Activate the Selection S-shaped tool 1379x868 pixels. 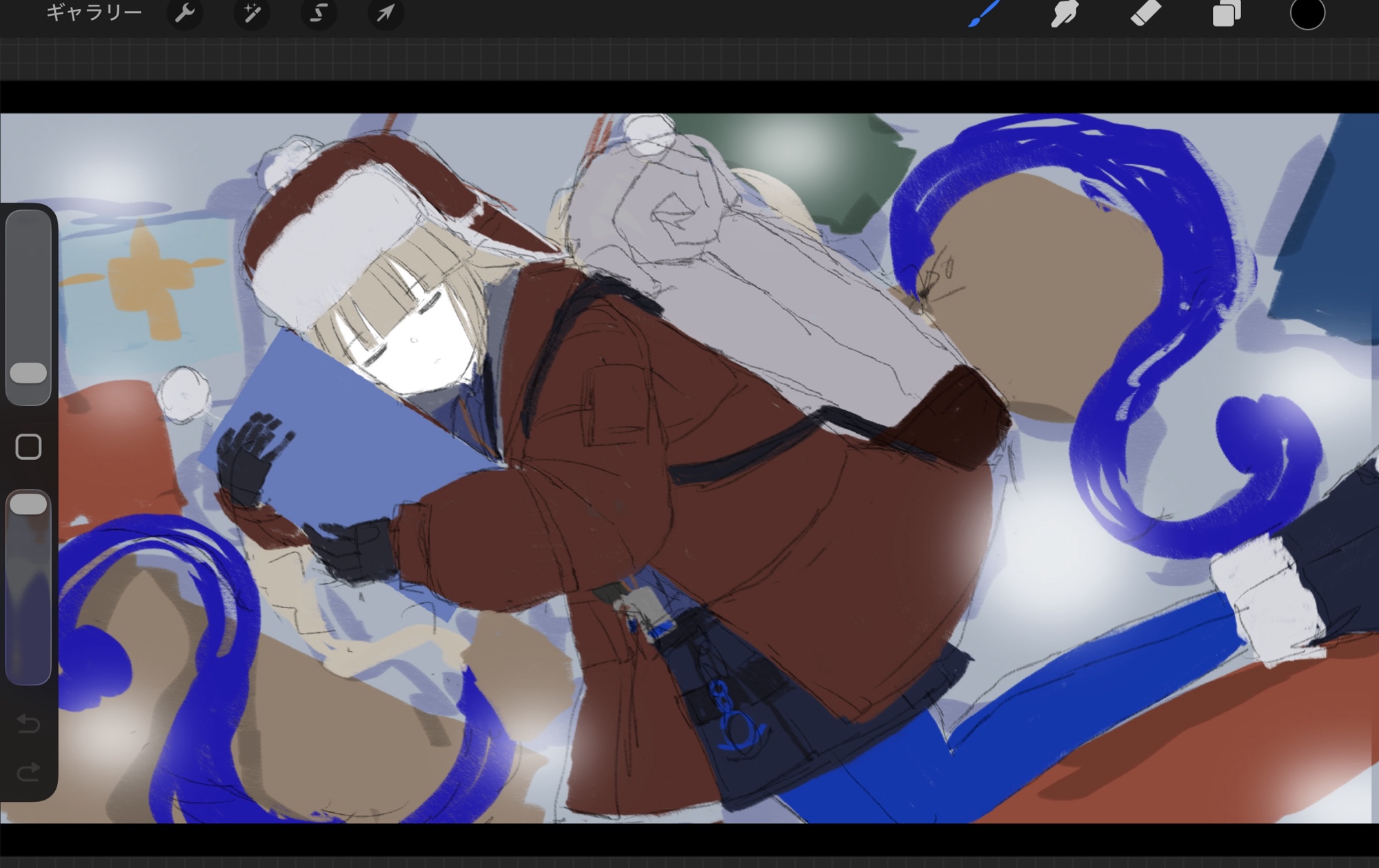(318, 12)
